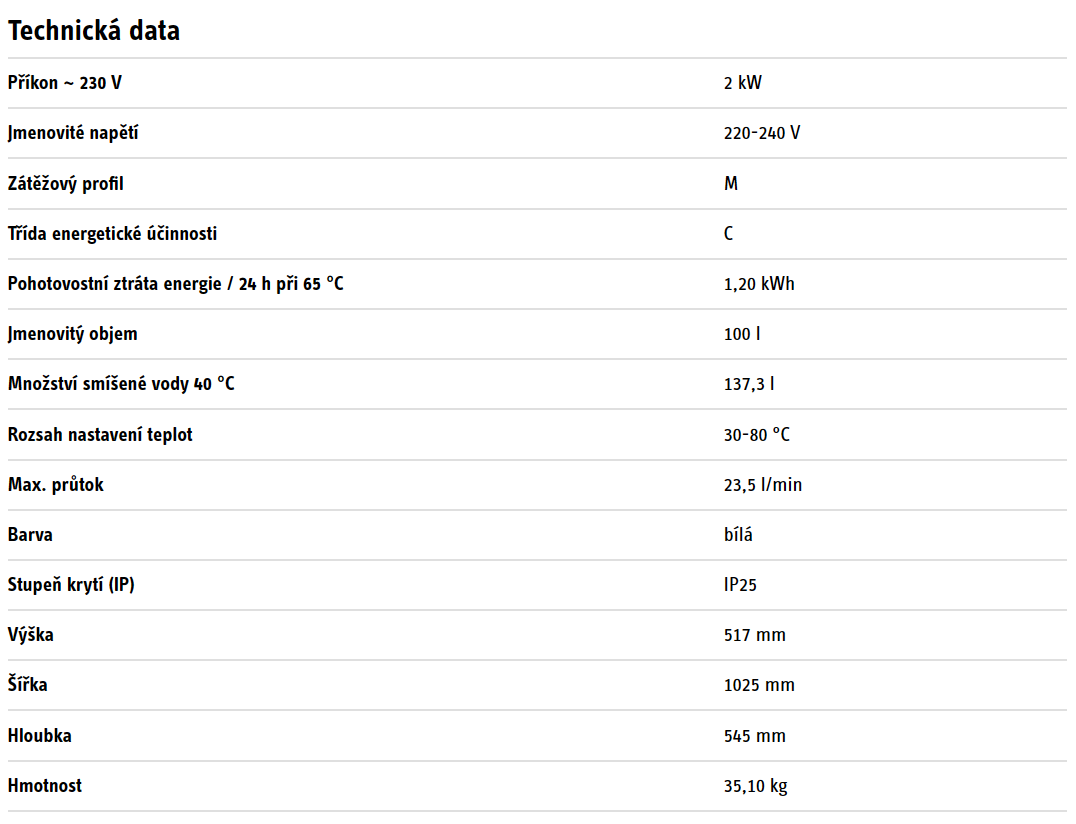Select the Zátěžový profil label
Screen dimensions: 1076x824
(66, 184)
